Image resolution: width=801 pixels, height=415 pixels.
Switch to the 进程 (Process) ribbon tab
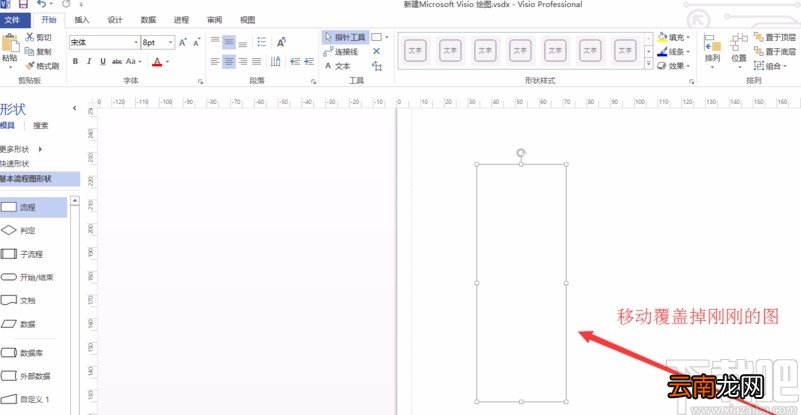coord(181,20)
